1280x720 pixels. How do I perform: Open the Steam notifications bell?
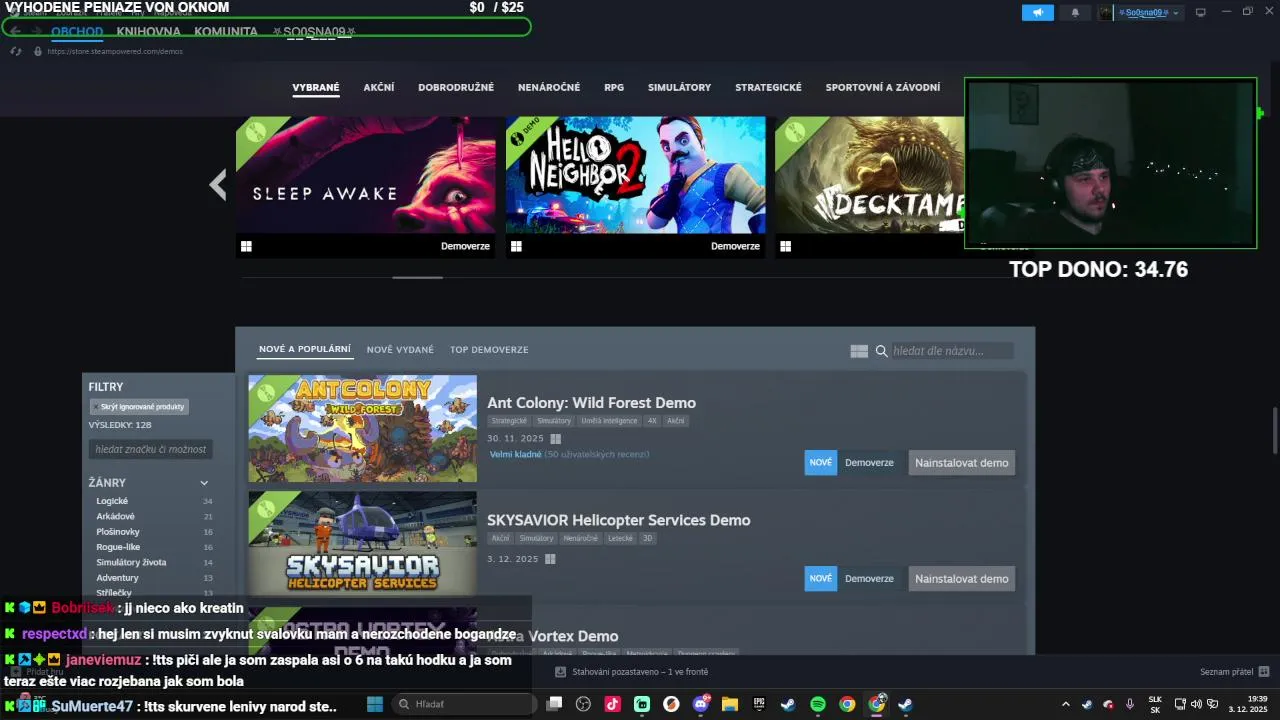(1075, 12)
